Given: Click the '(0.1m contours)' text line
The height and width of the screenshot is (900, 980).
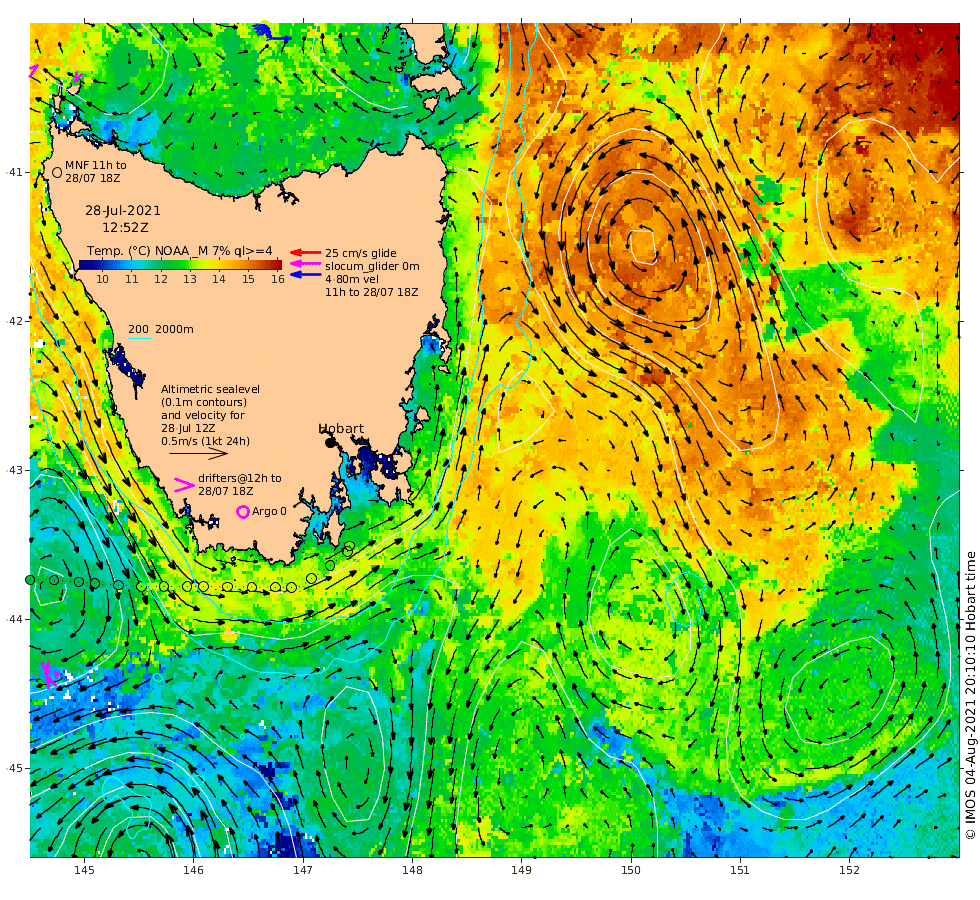Looking at the screenshot, I should pyautogui.click(x=204, y=402).
